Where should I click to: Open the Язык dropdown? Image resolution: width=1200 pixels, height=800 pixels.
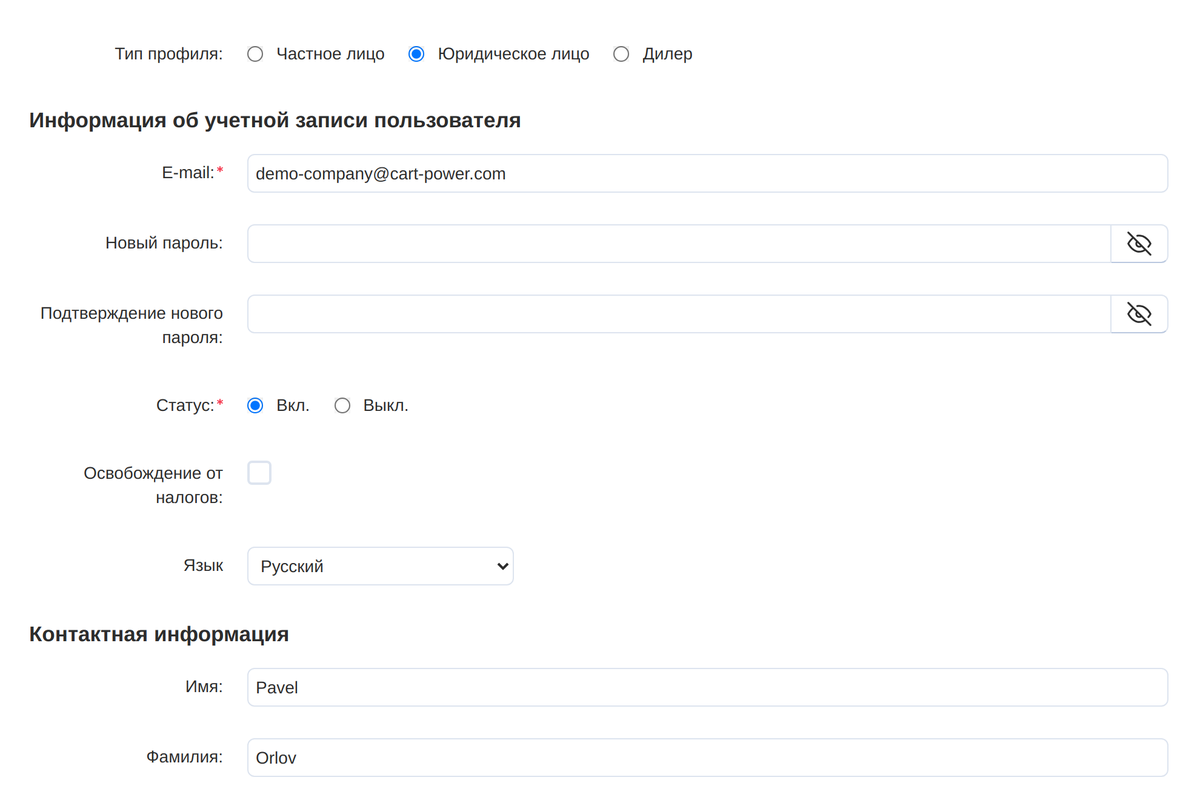click(x=380, y=566)
